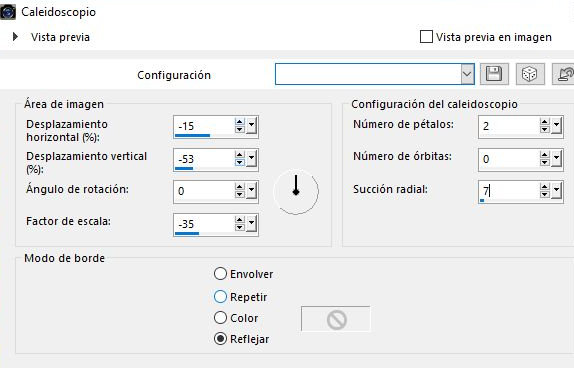Increase Número de pétalos with up arrow
The width and height of the screenshot is (574, 368).
tap(544, 122)
